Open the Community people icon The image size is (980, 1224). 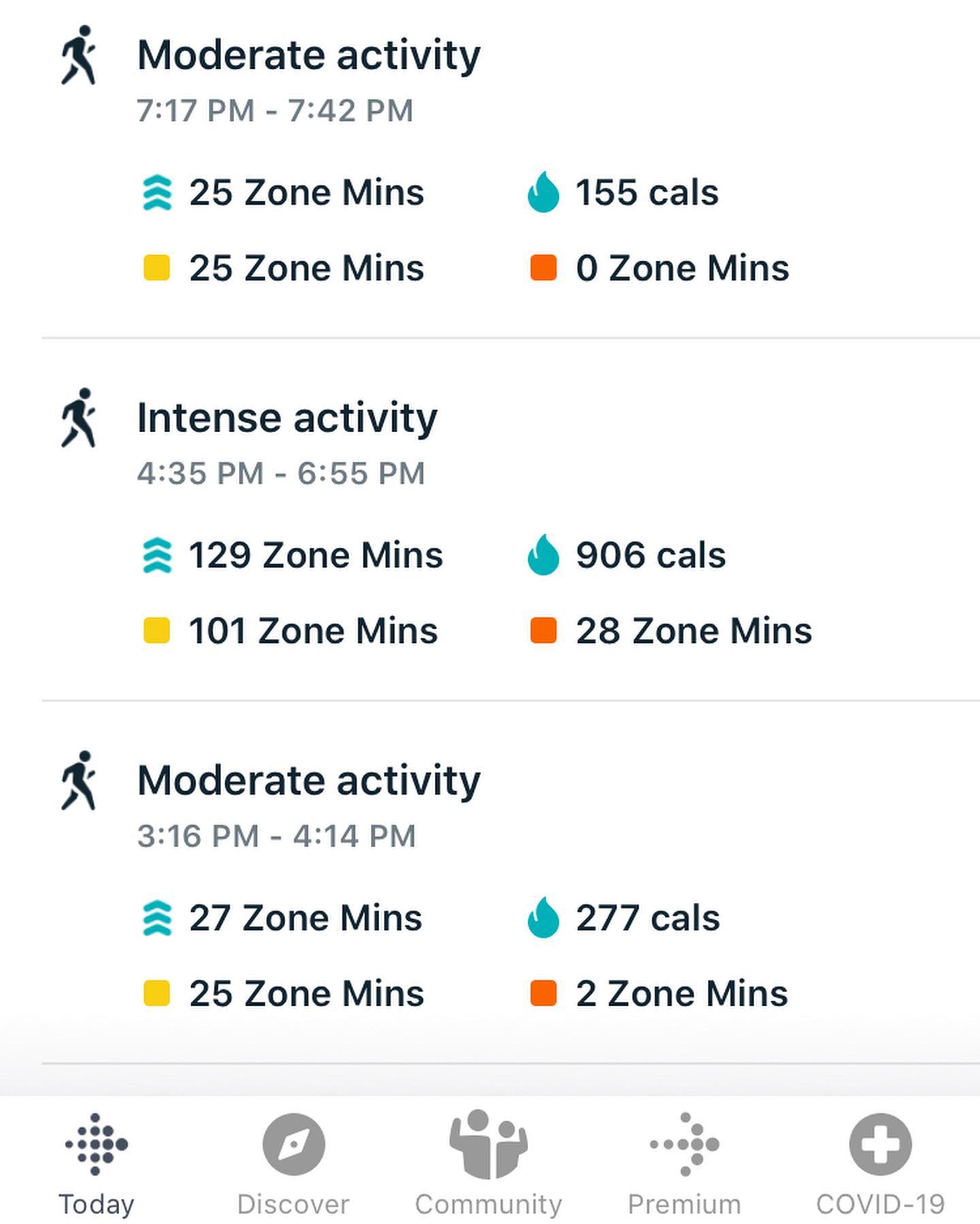point(488,1144)
